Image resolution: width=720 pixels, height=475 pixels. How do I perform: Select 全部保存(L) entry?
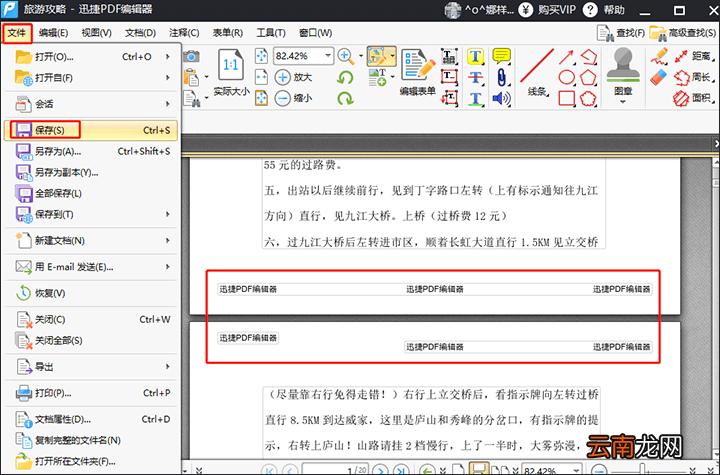(x=91, y=193)
